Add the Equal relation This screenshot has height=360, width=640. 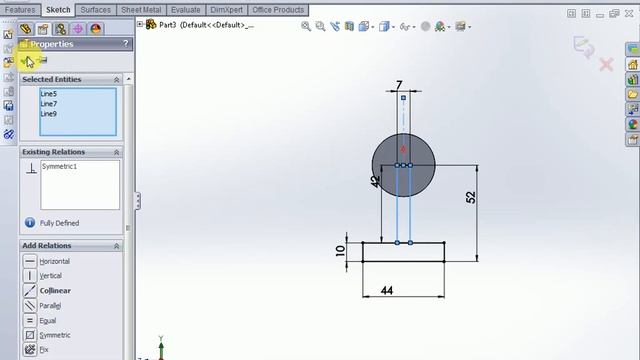coord(40,320)
